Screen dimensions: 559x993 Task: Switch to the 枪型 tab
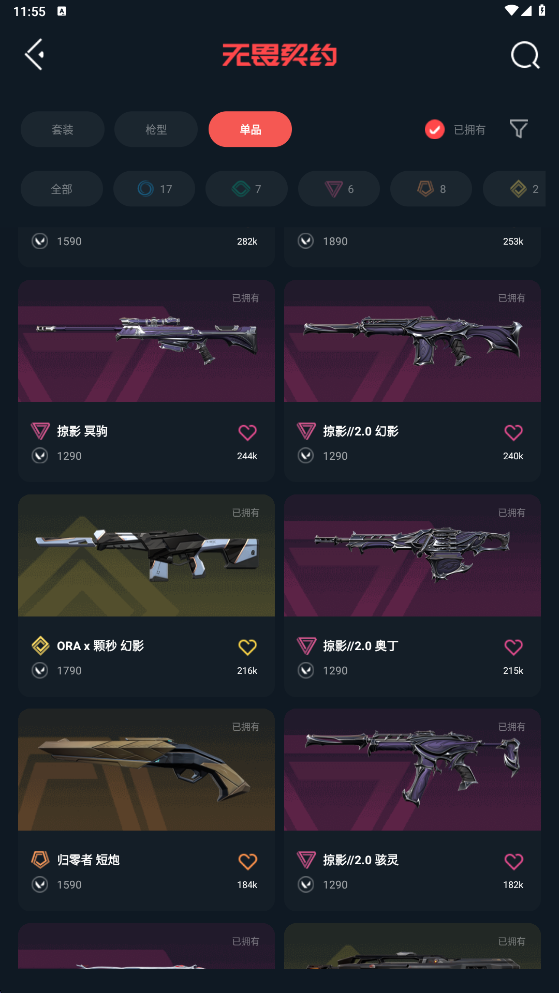pyautogui.click(x=156, y=129)
